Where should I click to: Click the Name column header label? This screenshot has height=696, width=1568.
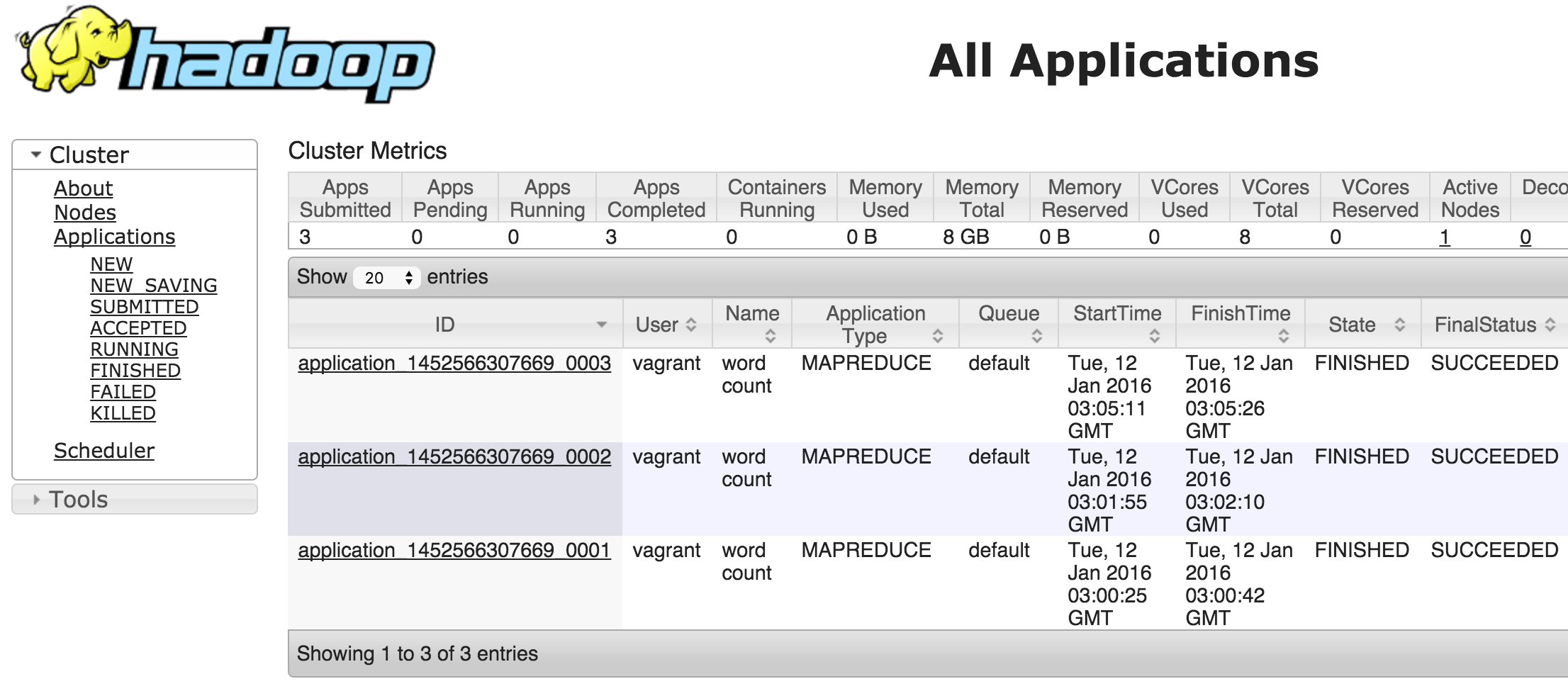[x=752, y=313]
